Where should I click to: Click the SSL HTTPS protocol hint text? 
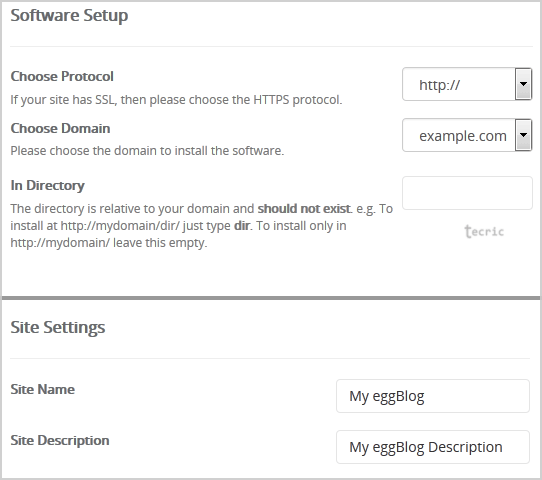tap(176, 100)
